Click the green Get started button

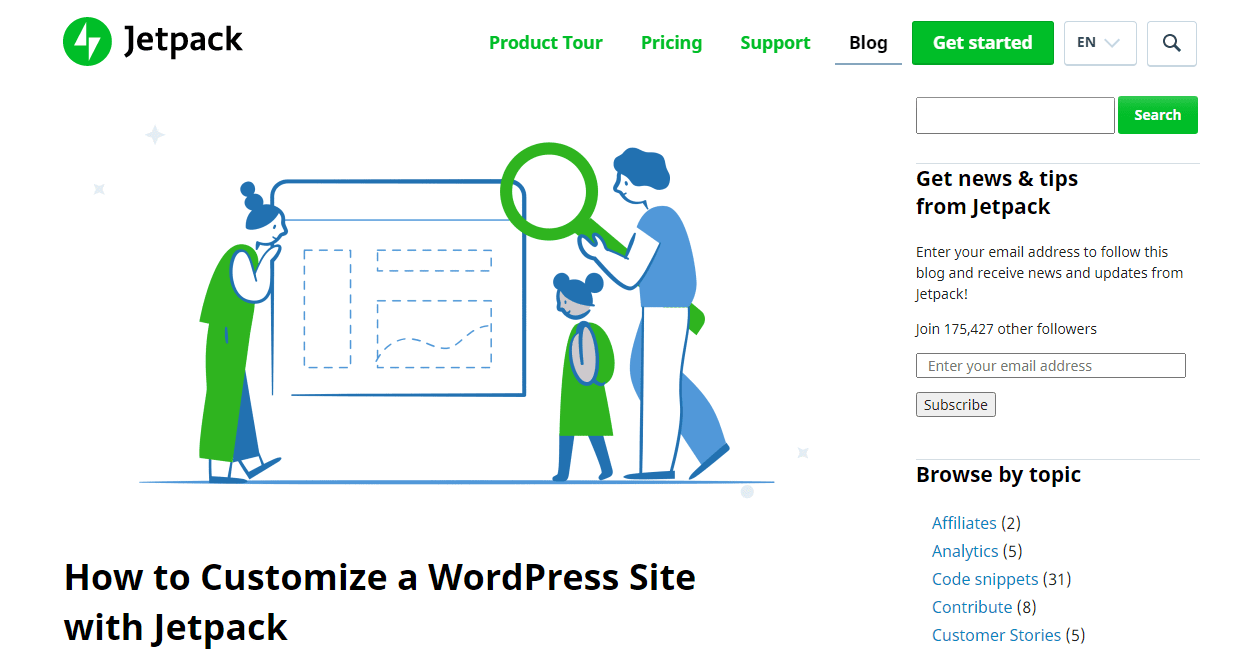tap(982, 43)
